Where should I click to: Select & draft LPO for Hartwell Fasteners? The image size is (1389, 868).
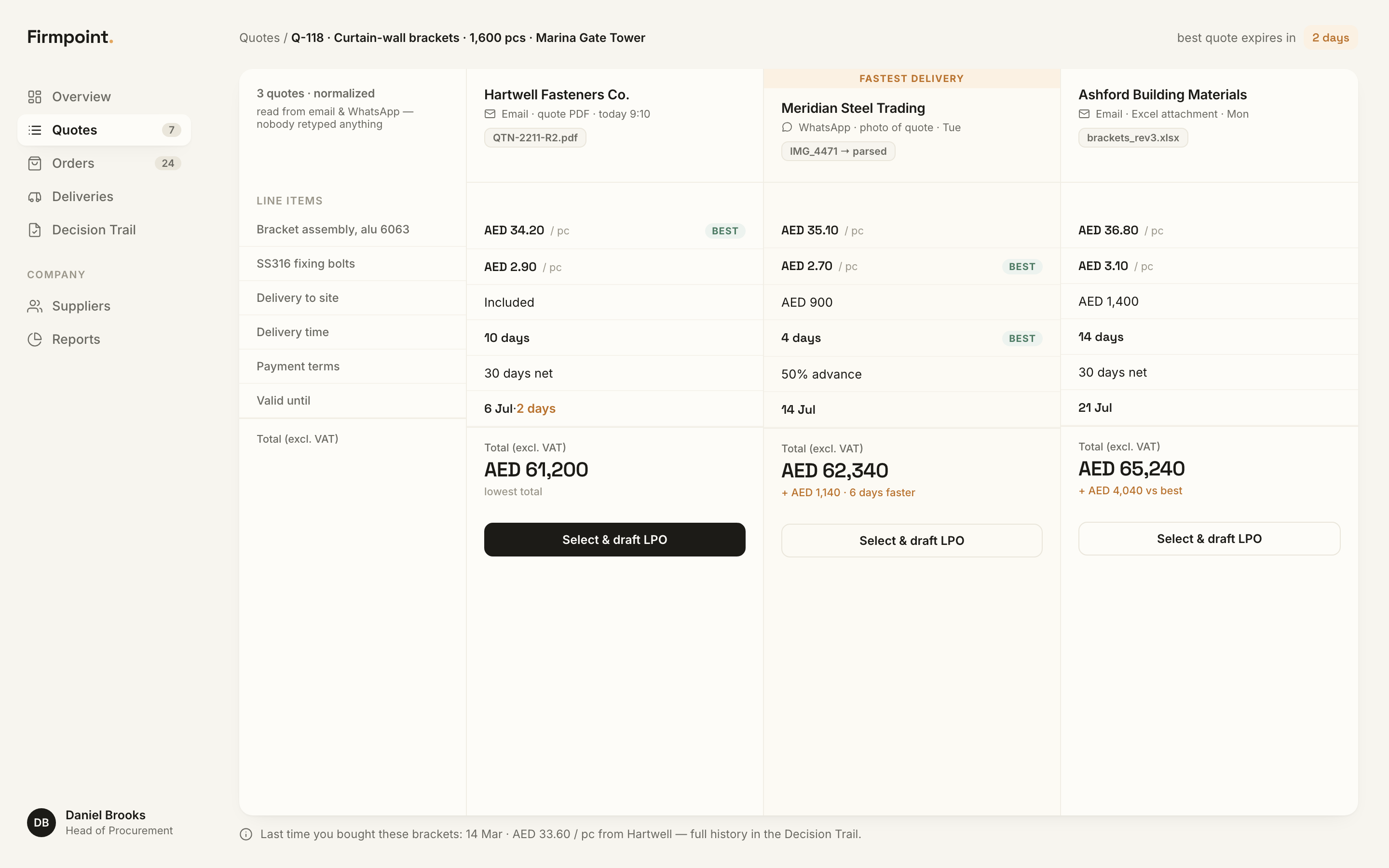[615, 540]
